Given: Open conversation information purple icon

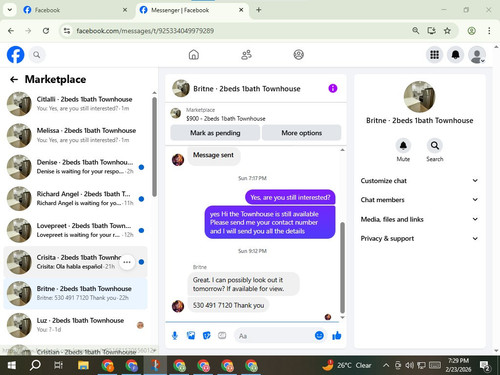Looking at the screenshot, I should (333, 88).
